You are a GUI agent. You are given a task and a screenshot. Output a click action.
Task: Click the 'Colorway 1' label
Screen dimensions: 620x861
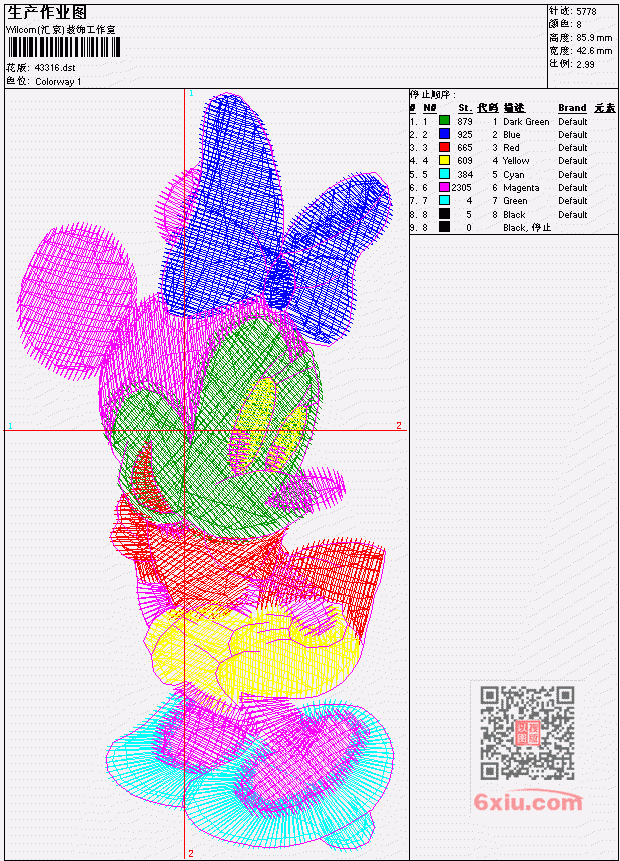(58, 82)
